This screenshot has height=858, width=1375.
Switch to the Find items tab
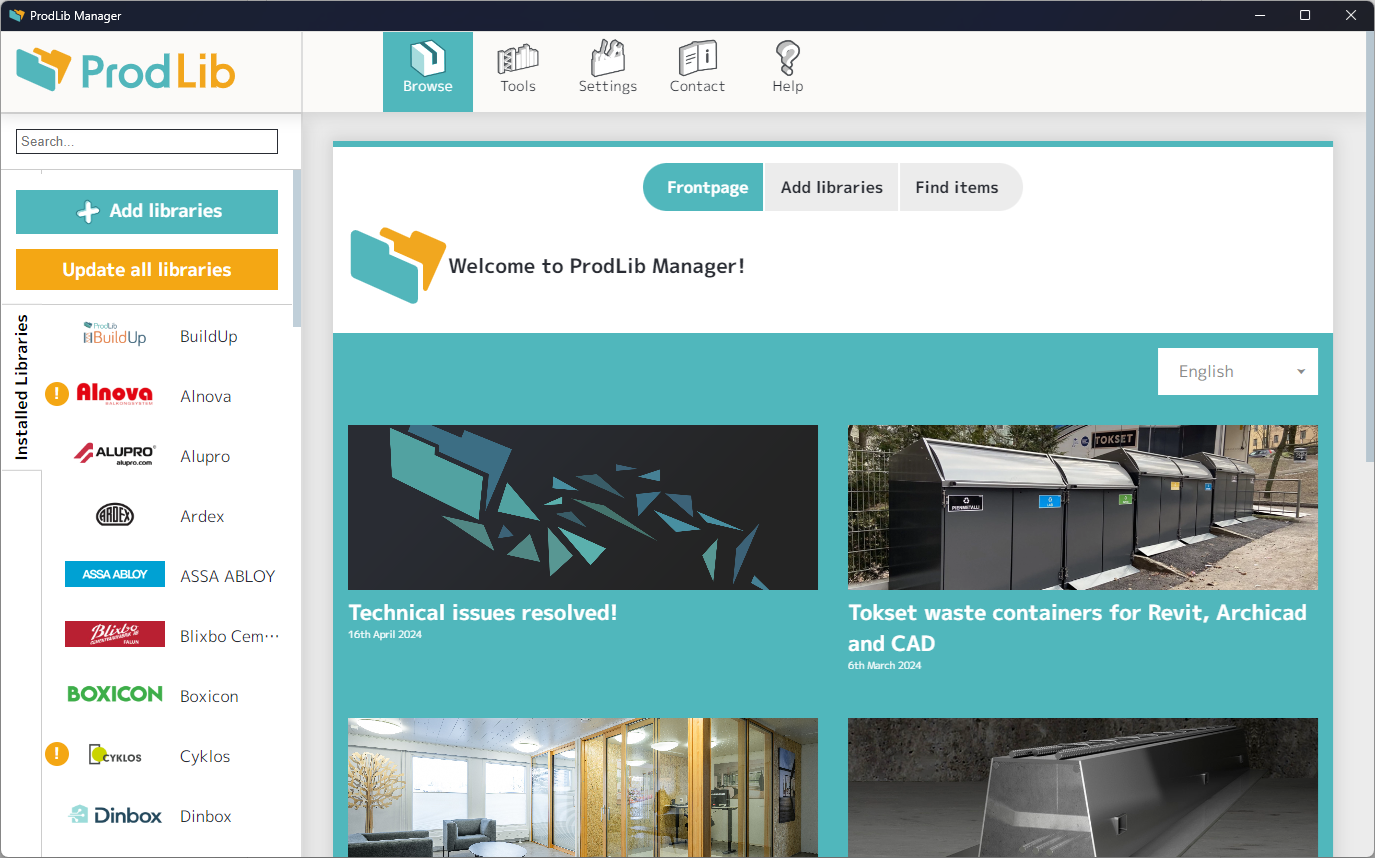[x=960, y=187]
